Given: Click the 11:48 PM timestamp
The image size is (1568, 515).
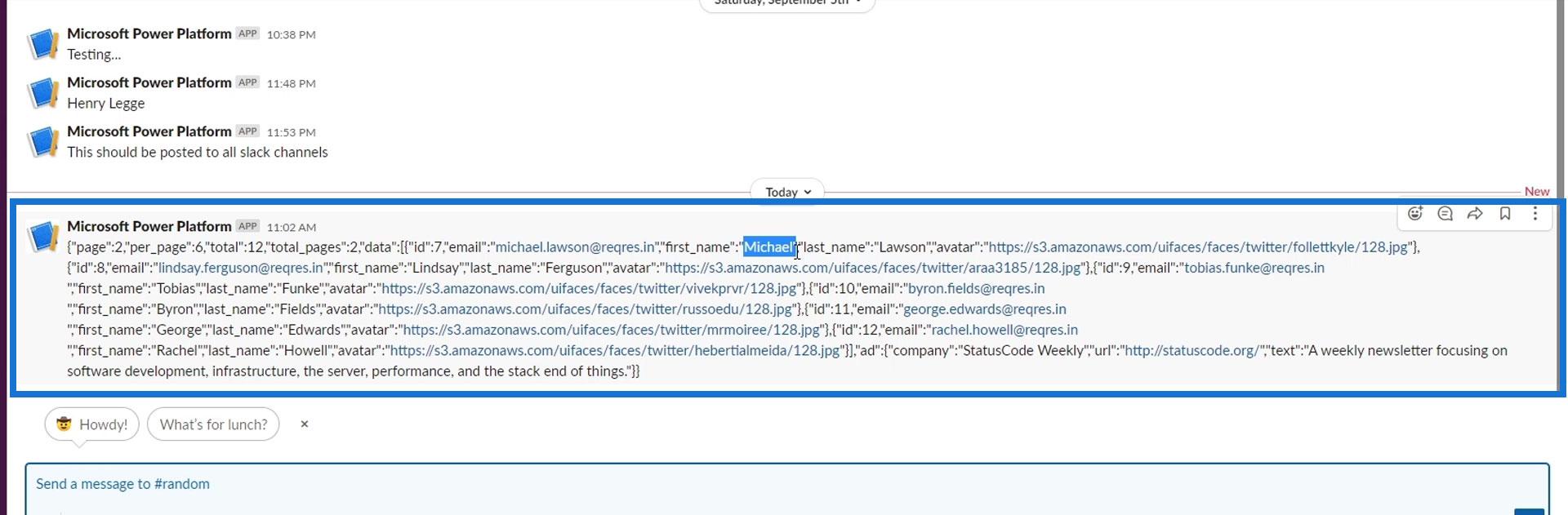Looking at the screenshot, I should 292,83.
